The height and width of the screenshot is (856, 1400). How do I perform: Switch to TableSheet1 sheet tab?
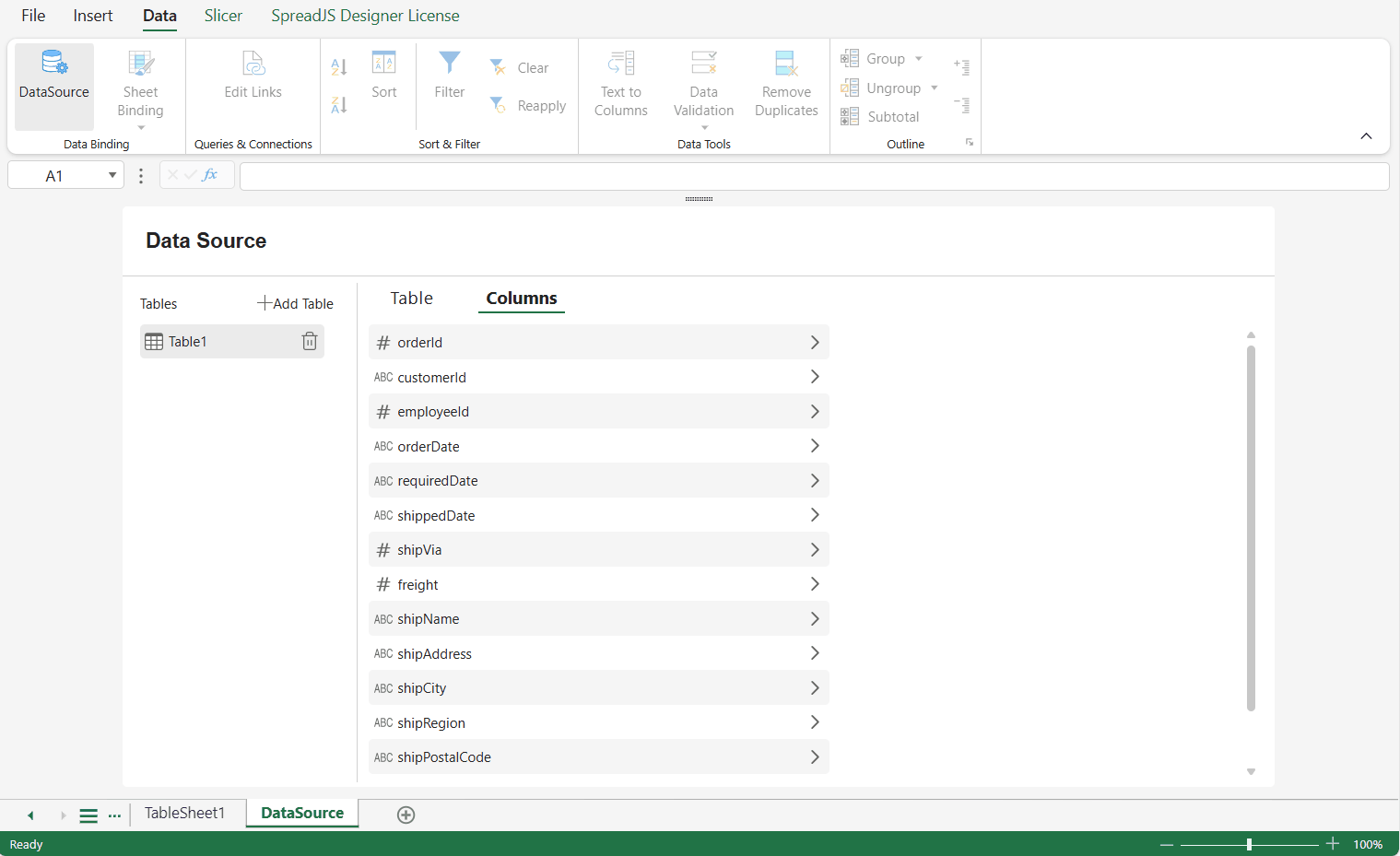[184, 813]
